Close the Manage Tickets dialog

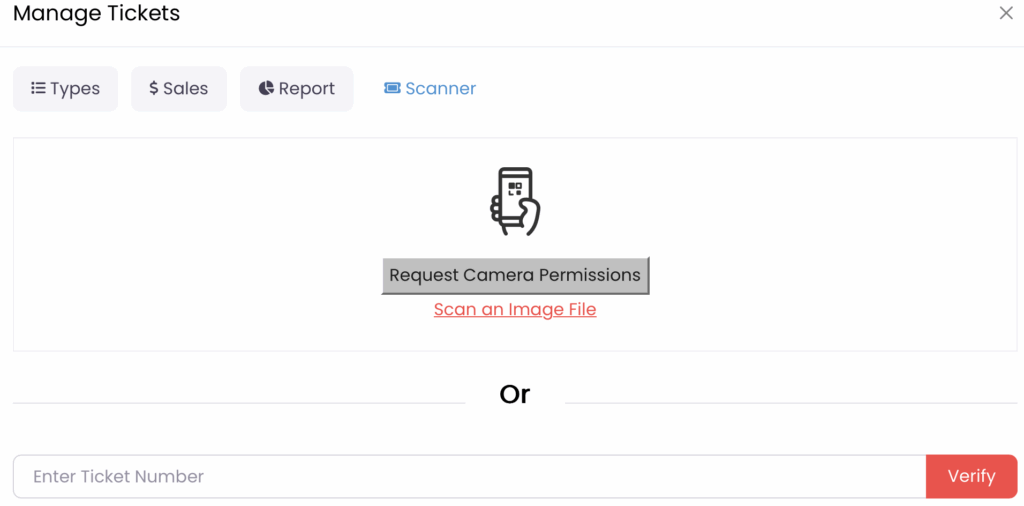[x=1006, y=13]
